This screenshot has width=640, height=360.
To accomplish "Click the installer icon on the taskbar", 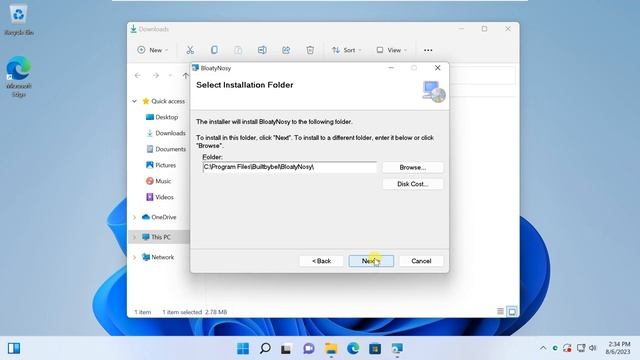I will 397,348.
